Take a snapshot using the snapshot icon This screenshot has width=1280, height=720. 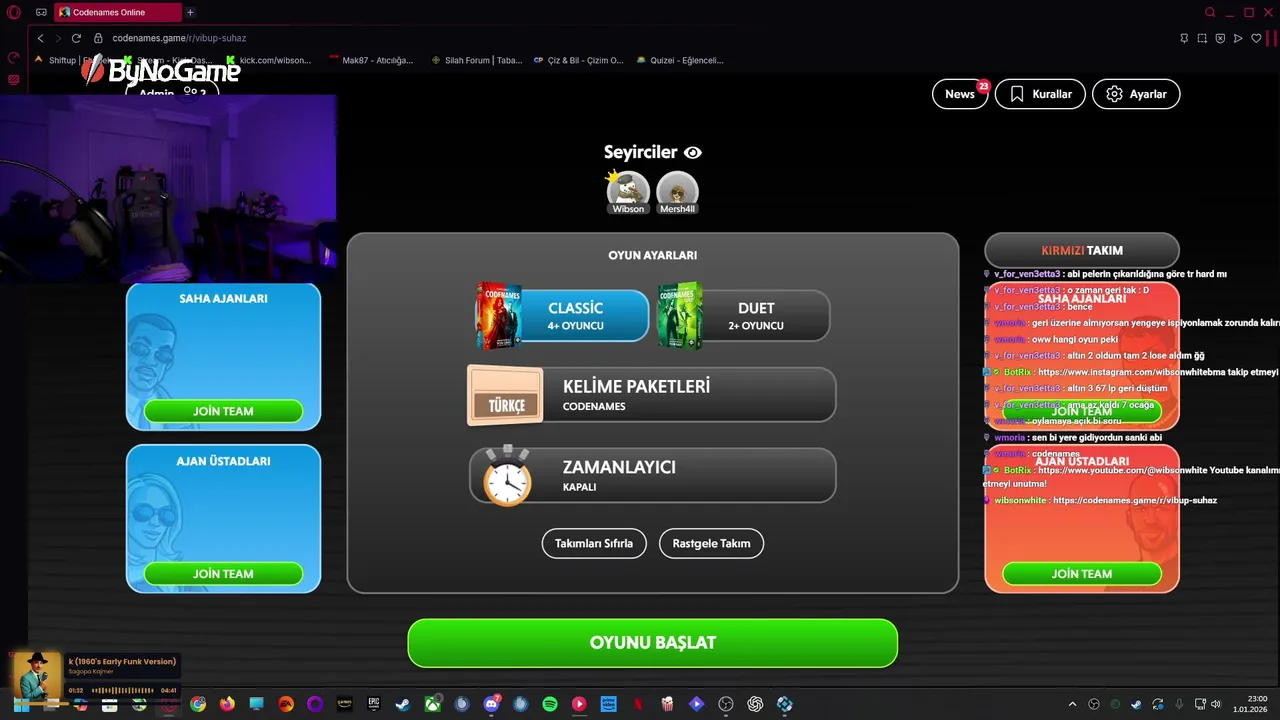point(1202,38)
